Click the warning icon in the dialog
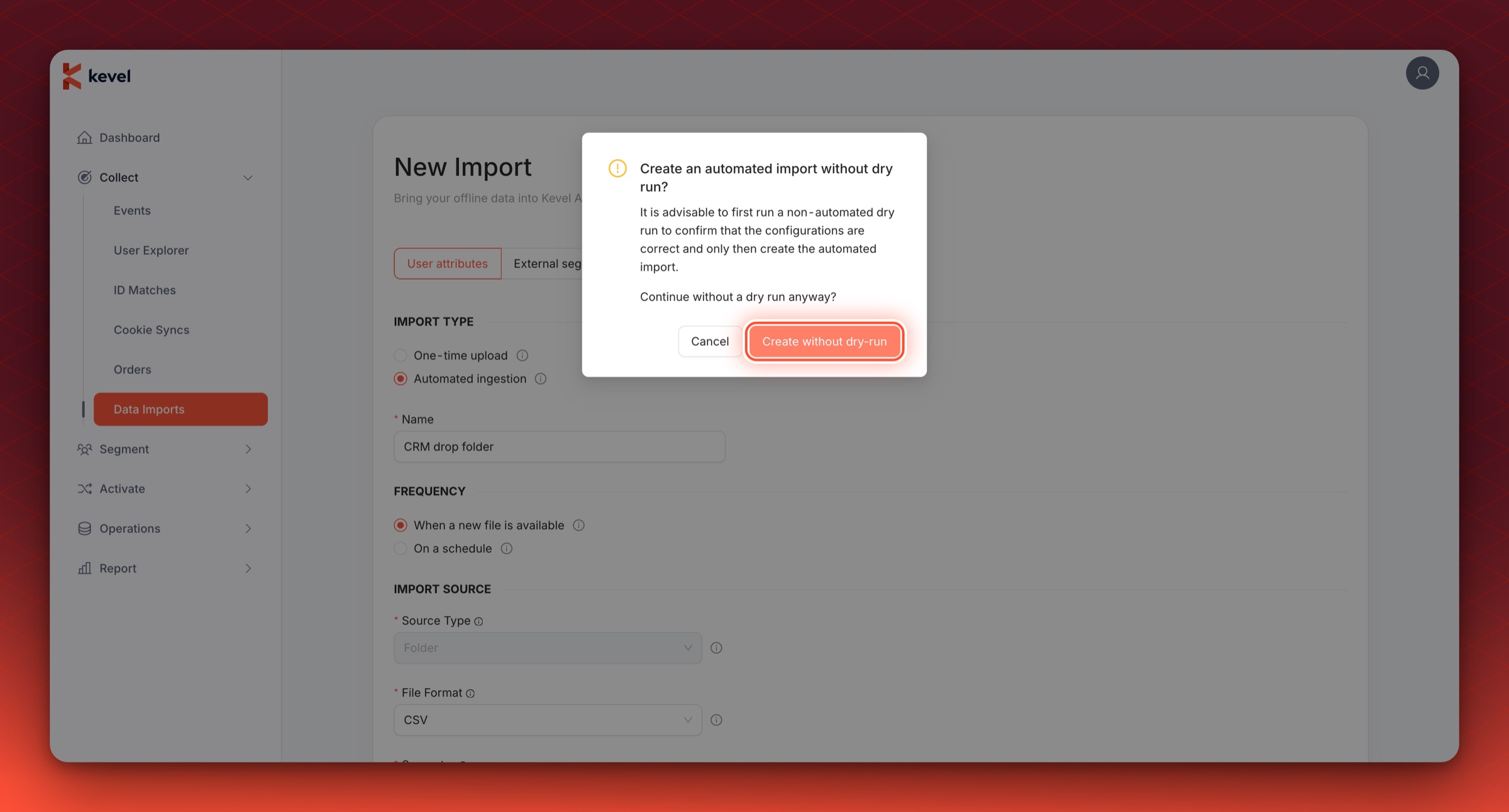Viewport: 1509px width, 812px height. [617, 168]
